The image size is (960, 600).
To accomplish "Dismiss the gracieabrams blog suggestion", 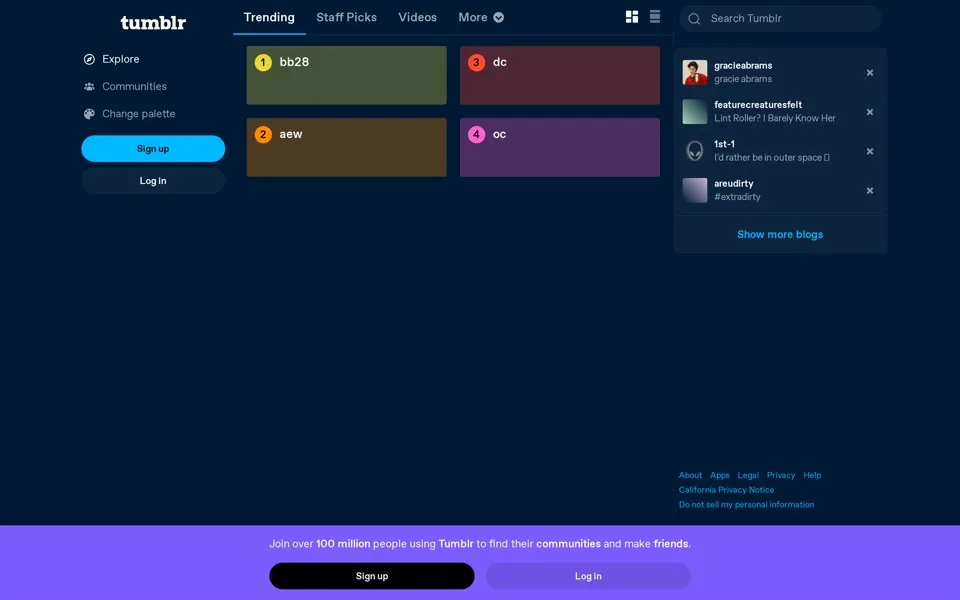I will tap(869, 73).
